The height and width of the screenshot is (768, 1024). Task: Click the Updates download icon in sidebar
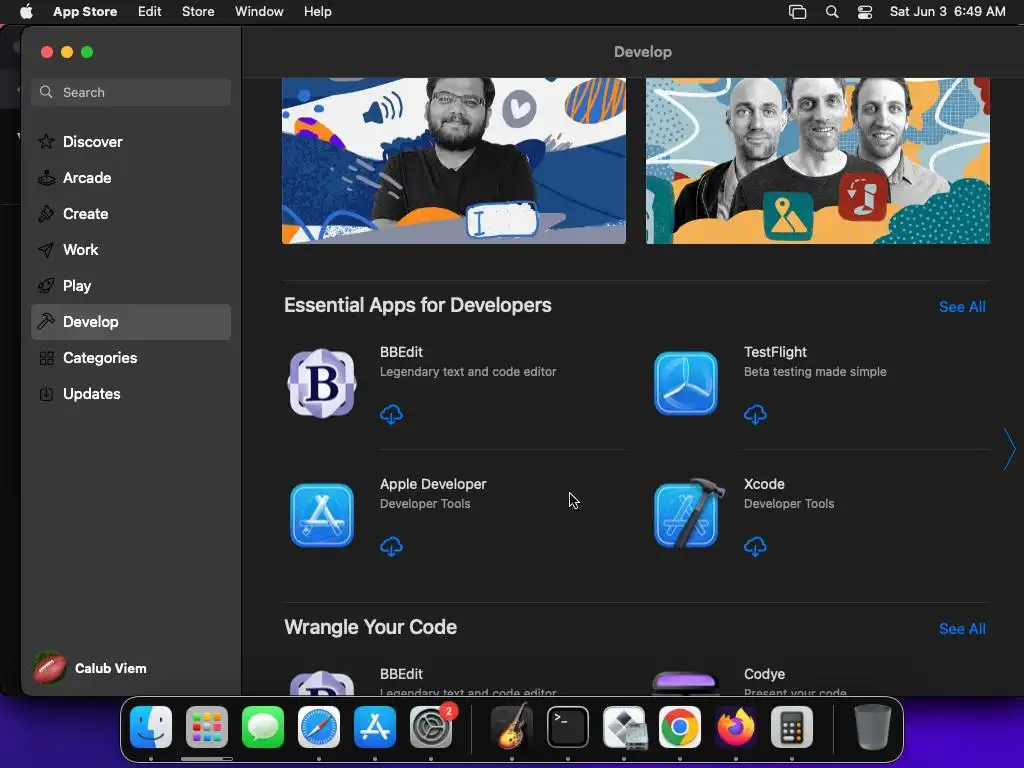[x=46, y=394]
